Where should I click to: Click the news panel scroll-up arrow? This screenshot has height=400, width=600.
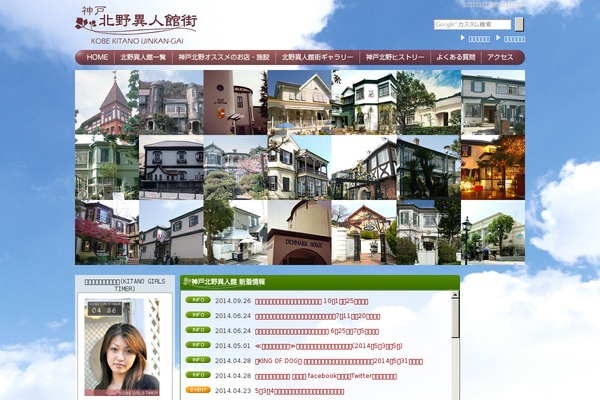pyautogui.click(x=455, y=295)
